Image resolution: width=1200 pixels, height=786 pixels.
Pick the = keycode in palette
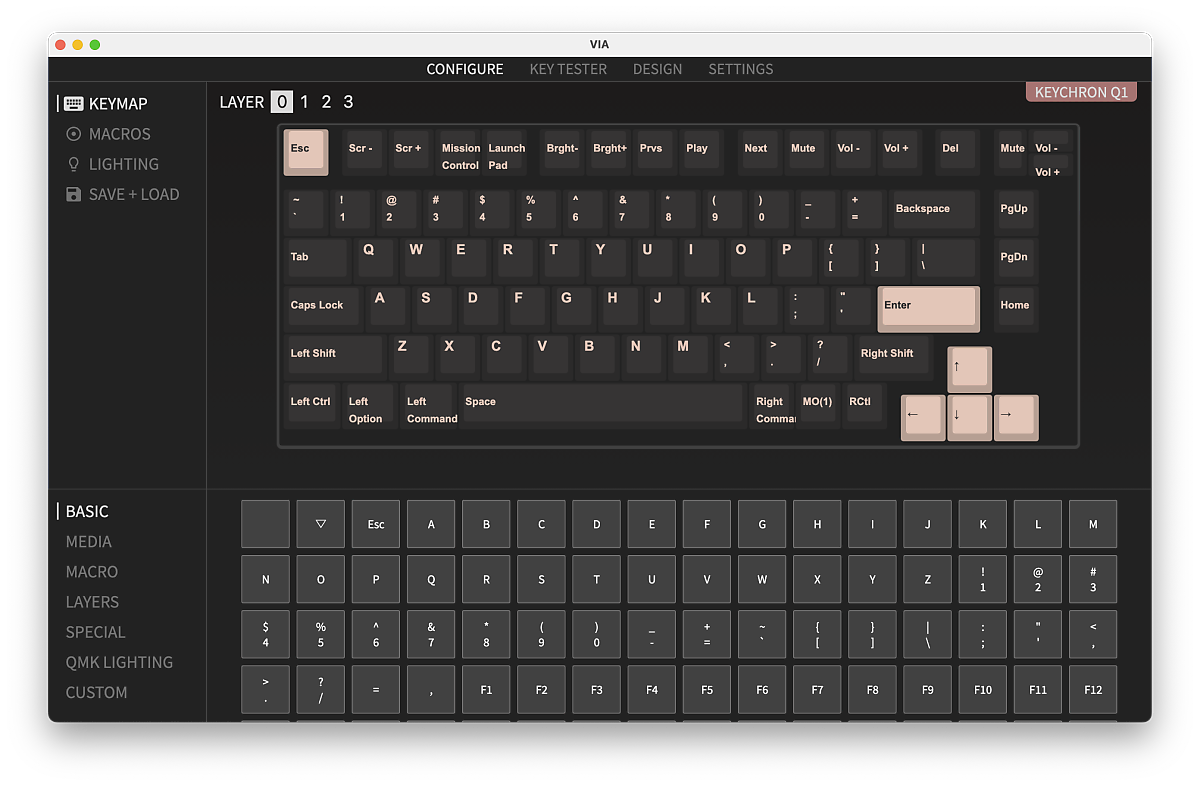tap(376, 690)
